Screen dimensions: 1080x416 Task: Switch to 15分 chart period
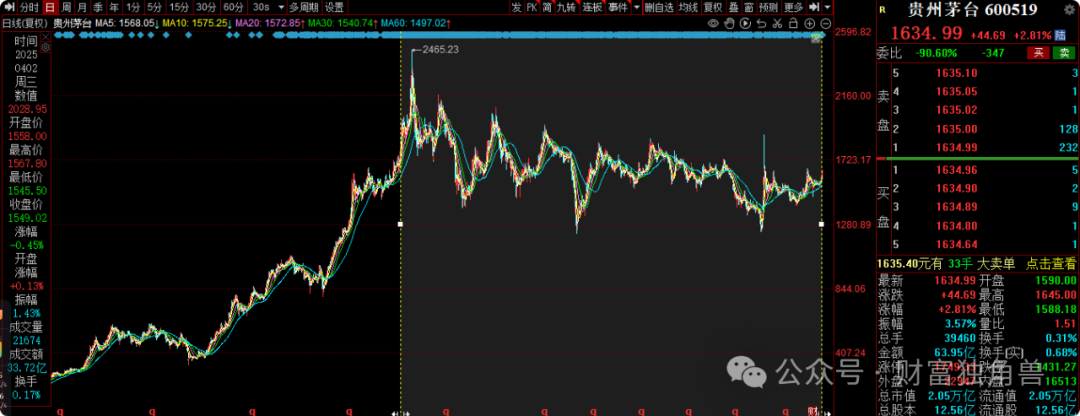[180, 7]
